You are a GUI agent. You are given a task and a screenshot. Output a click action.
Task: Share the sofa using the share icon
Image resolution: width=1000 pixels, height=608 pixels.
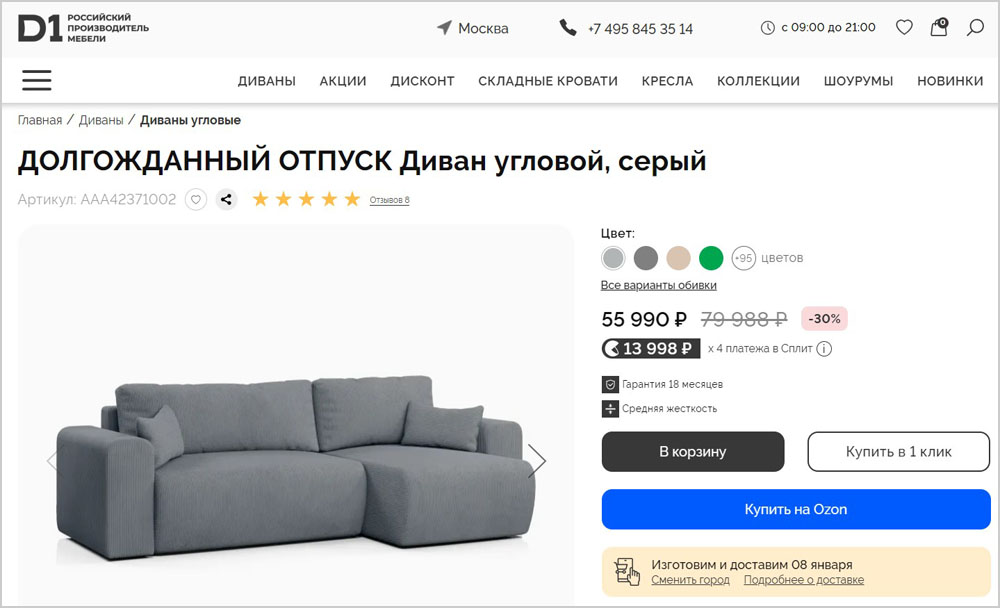[x=226, y=199]
